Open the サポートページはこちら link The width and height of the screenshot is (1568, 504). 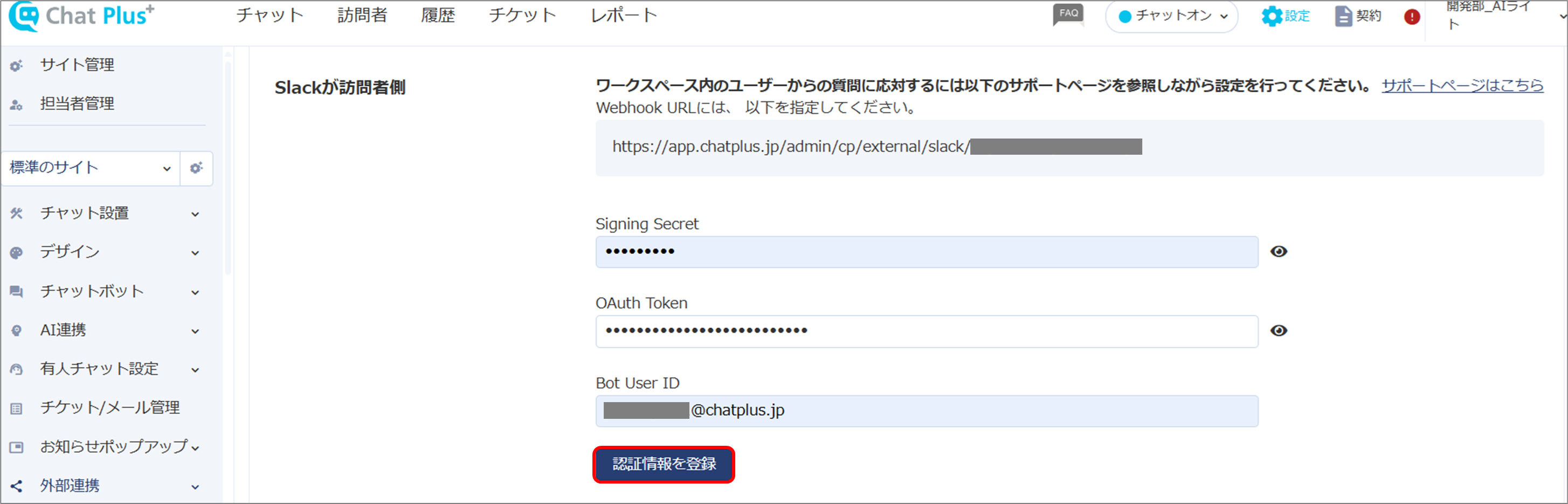click(1462, 85)
